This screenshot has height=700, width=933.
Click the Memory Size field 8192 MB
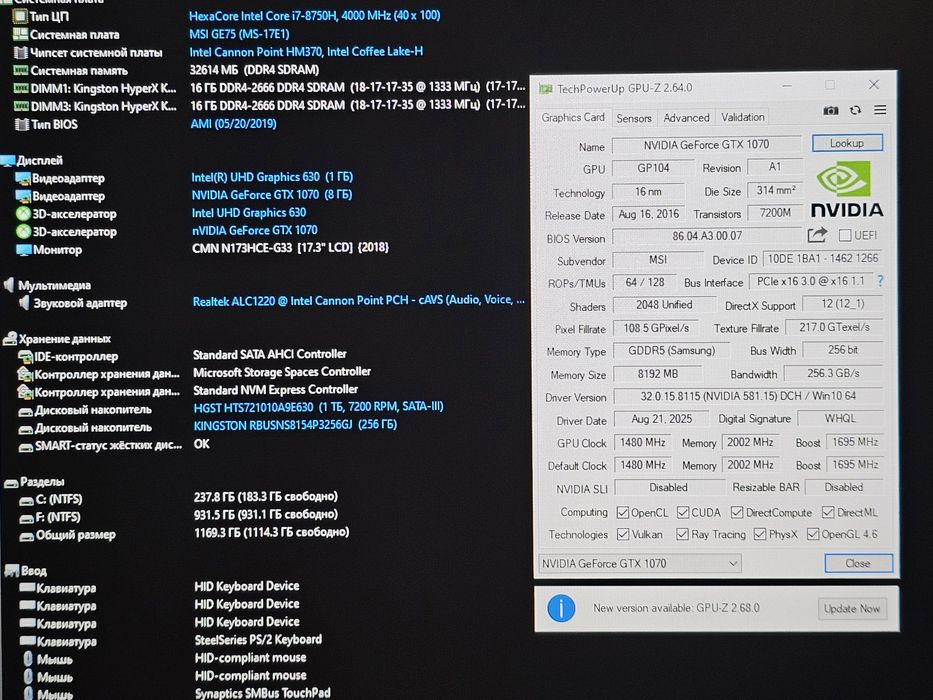(x=658, y=374)
